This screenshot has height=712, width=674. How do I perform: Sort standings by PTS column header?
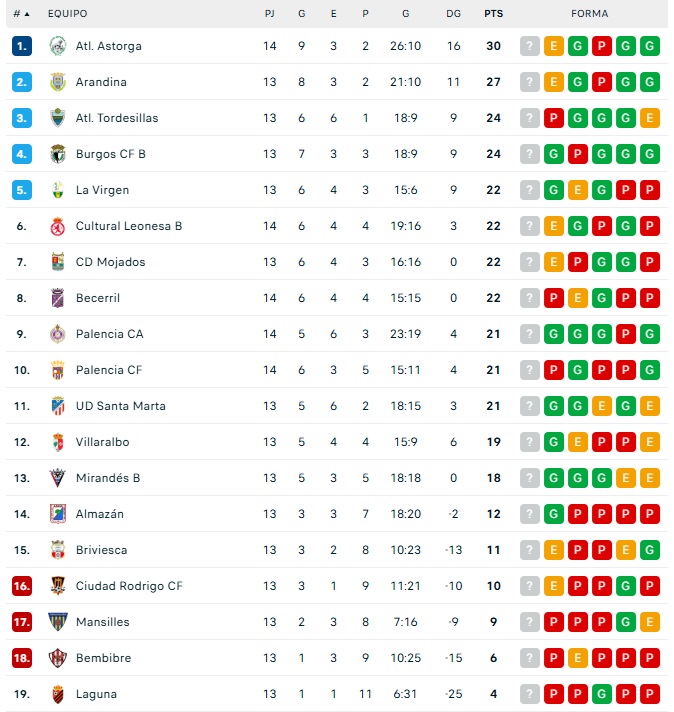tap(493, 14)
